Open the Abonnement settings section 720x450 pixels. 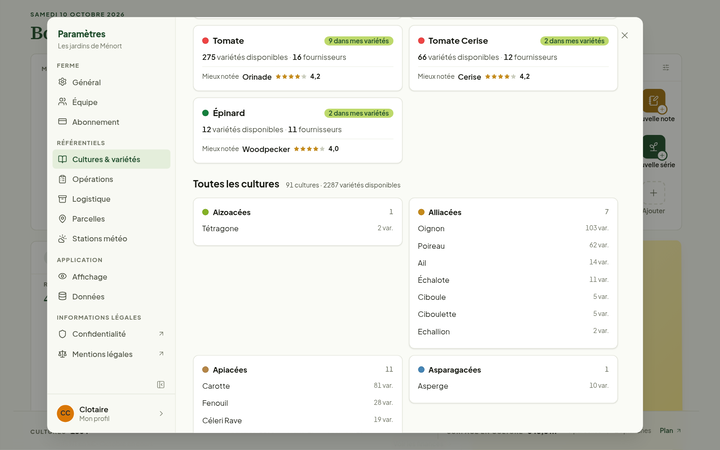click(111, 122)
